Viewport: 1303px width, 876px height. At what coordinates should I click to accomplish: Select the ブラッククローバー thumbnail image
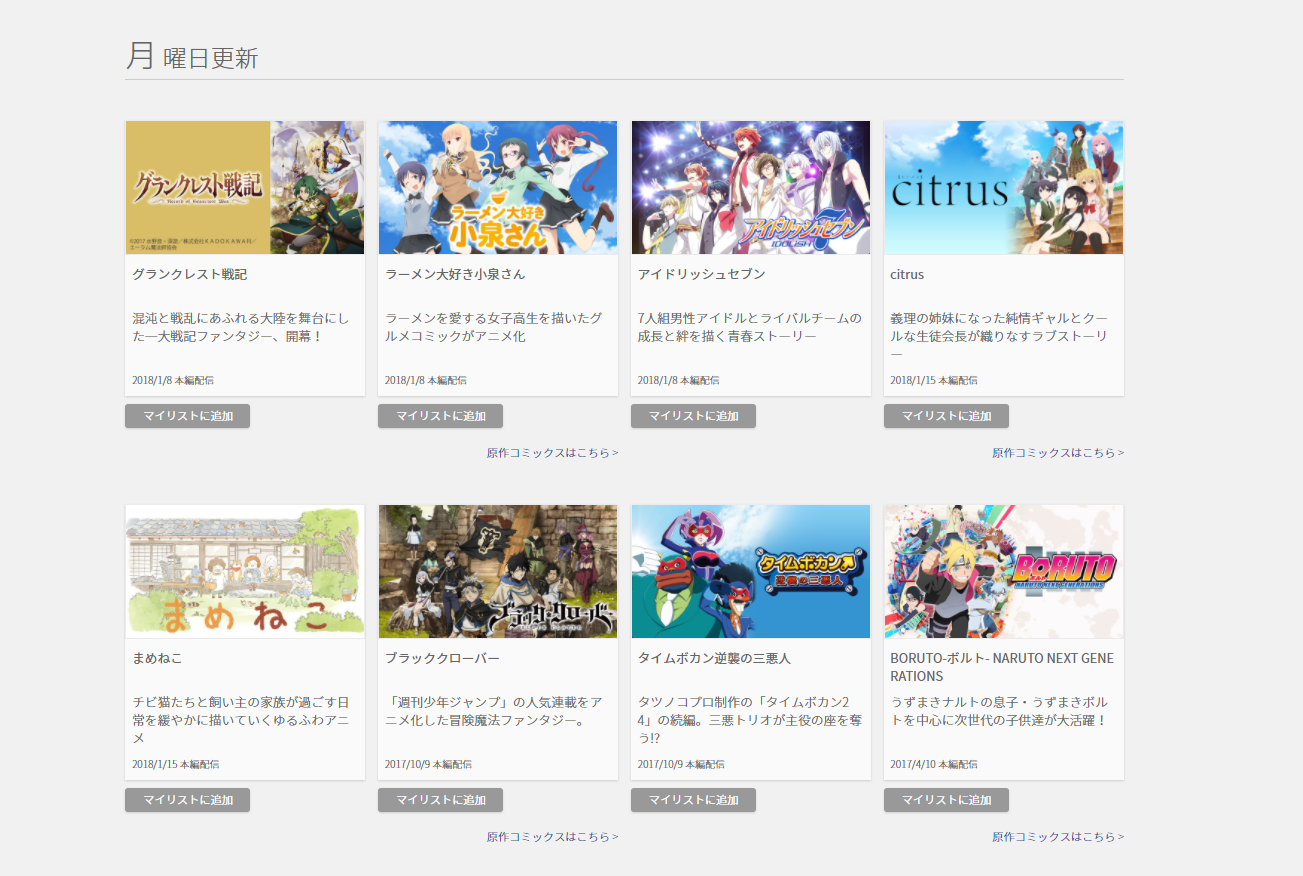(498, 572)
